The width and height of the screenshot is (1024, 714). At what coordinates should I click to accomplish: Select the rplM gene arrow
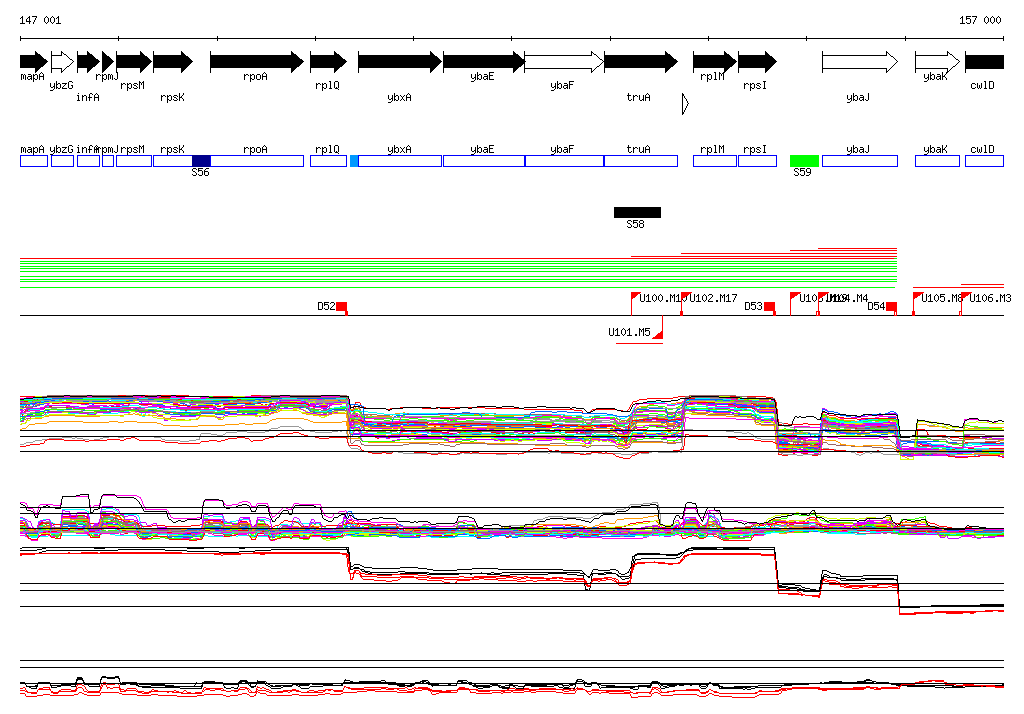coord(715,62)
